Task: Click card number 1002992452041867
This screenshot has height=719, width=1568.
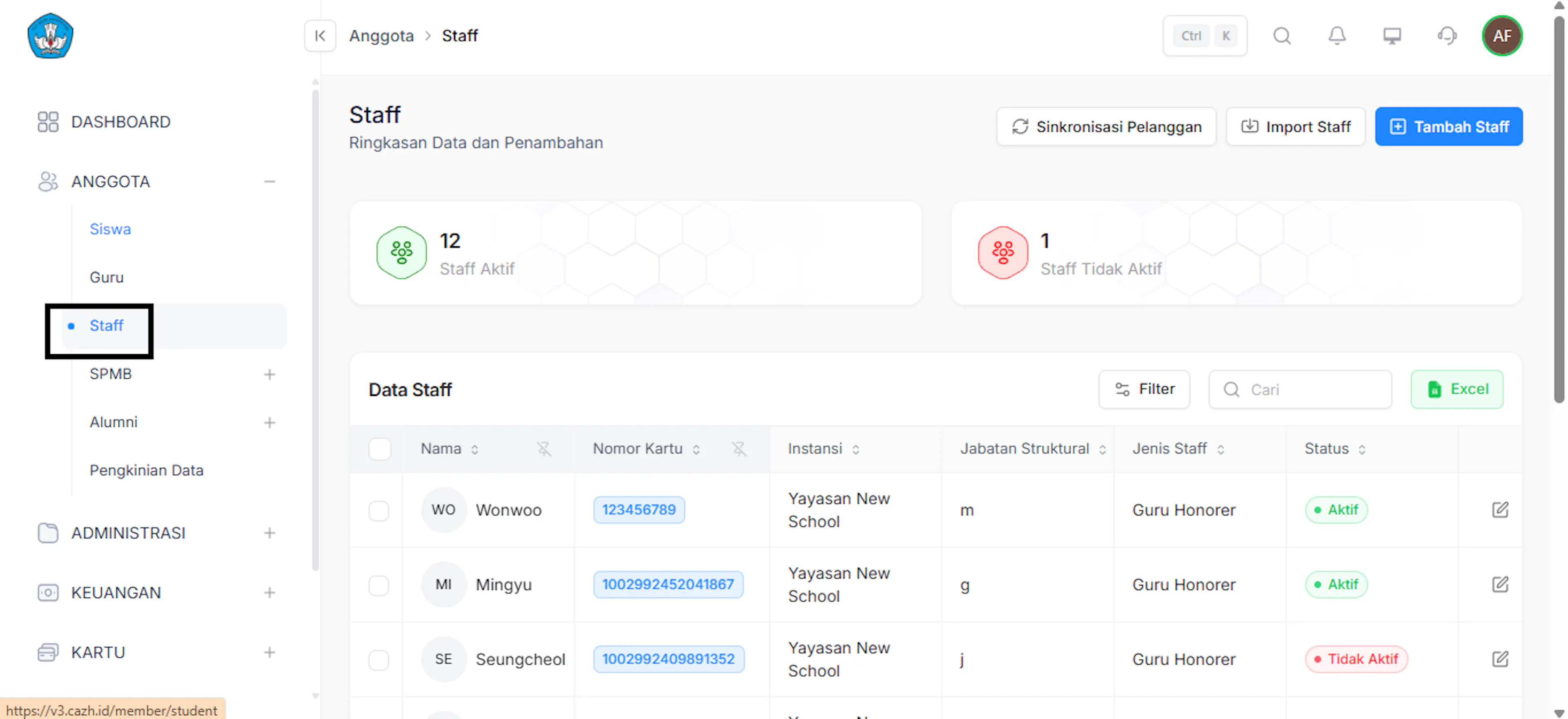Action: 668,585
